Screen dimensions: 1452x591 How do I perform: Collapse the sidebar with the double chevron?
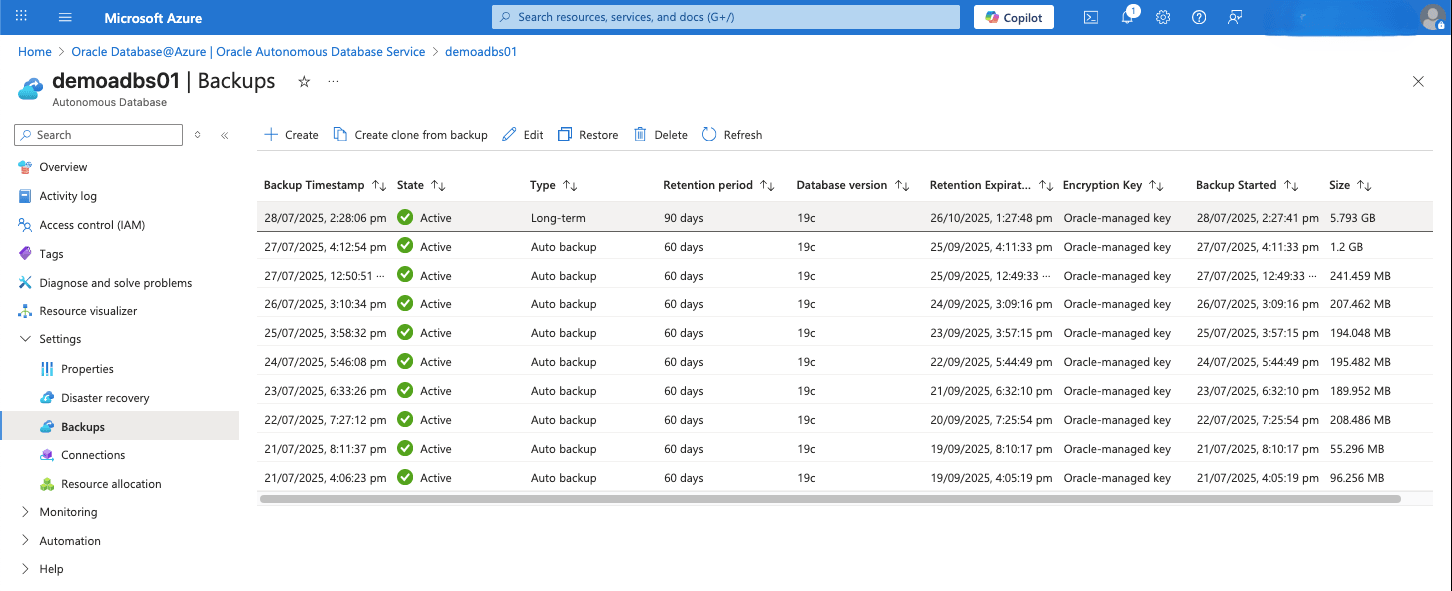pyautogui.click(x=223, y=134)
